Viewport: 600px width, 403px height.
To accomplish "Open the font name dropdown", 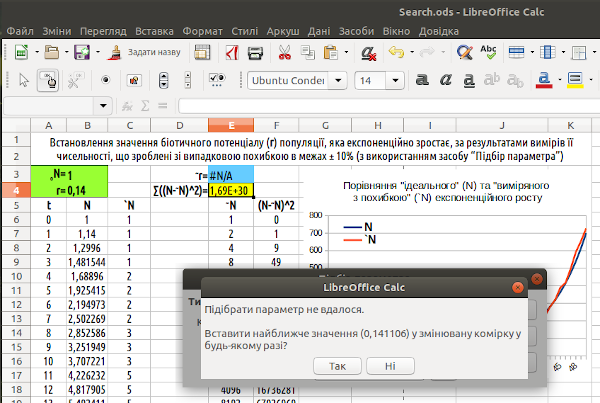I will [338, 80].
